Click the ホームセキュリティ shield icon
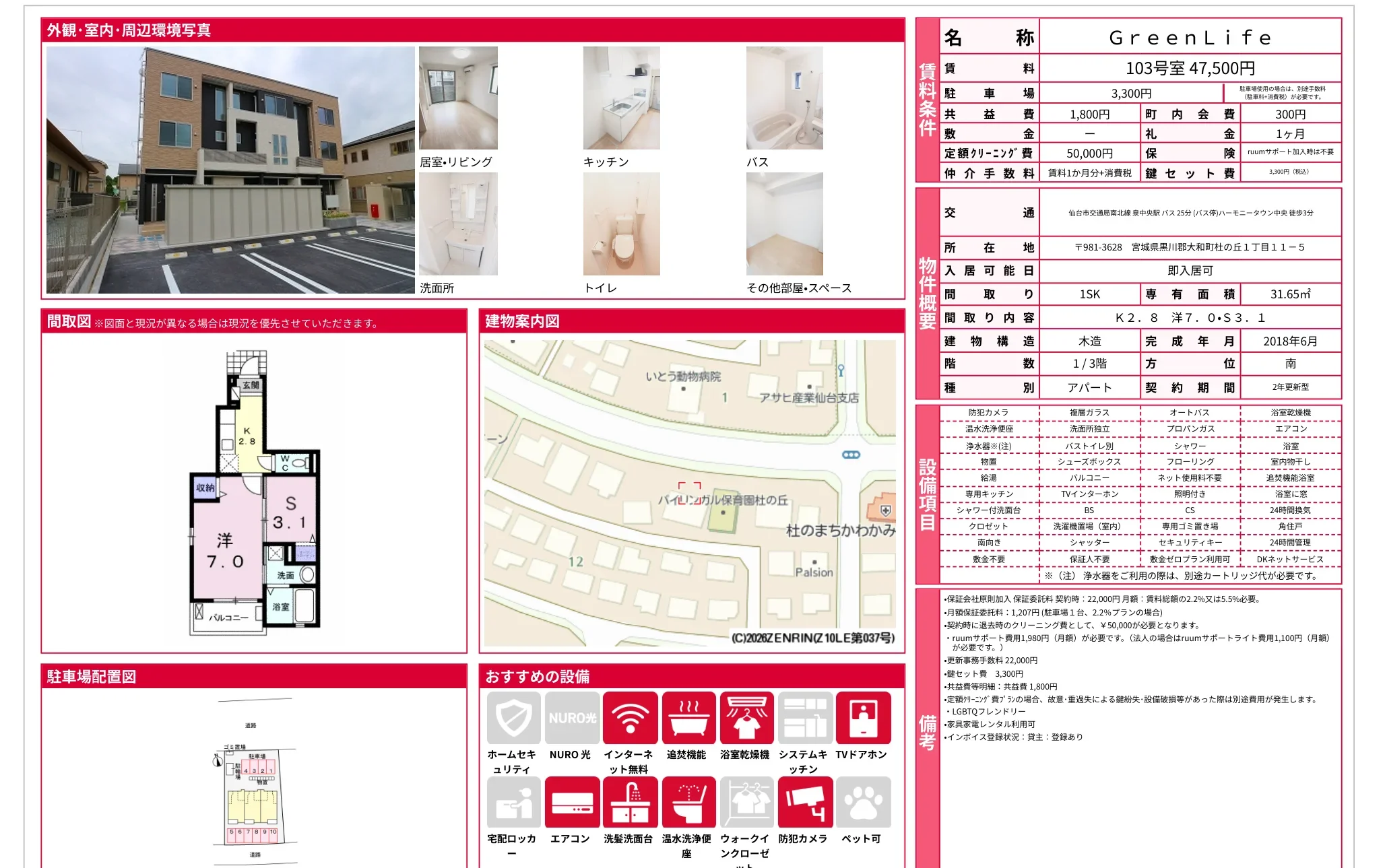Screen dimensions: 1385x868 [514, 718]
